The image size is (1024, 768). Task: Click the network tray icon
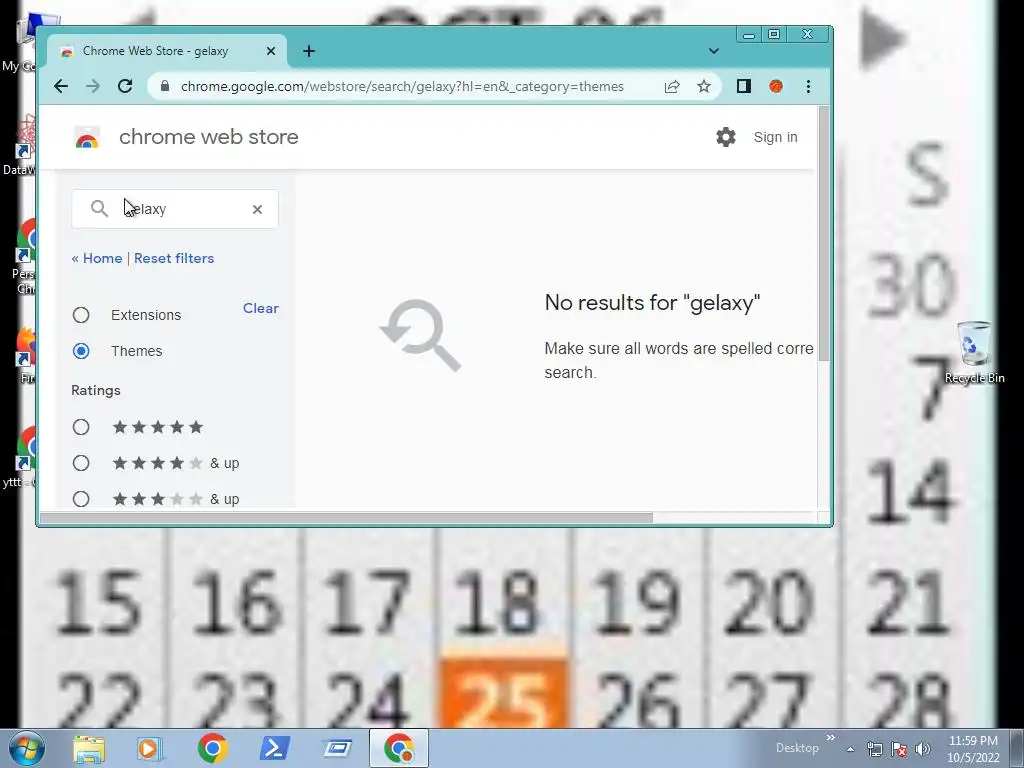tap(874, 749)
